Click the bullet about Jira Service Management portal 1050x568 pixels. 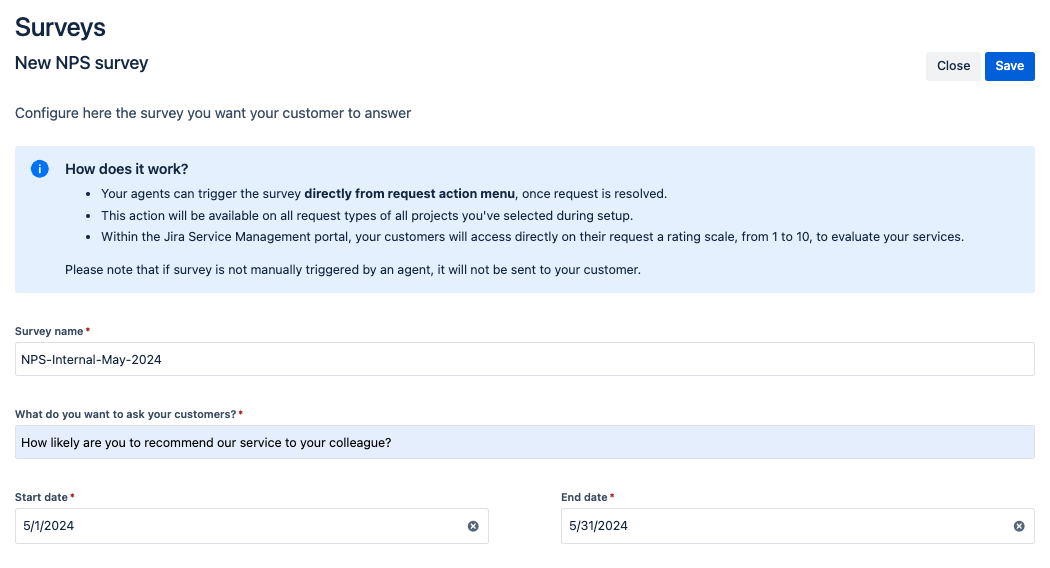530,237
